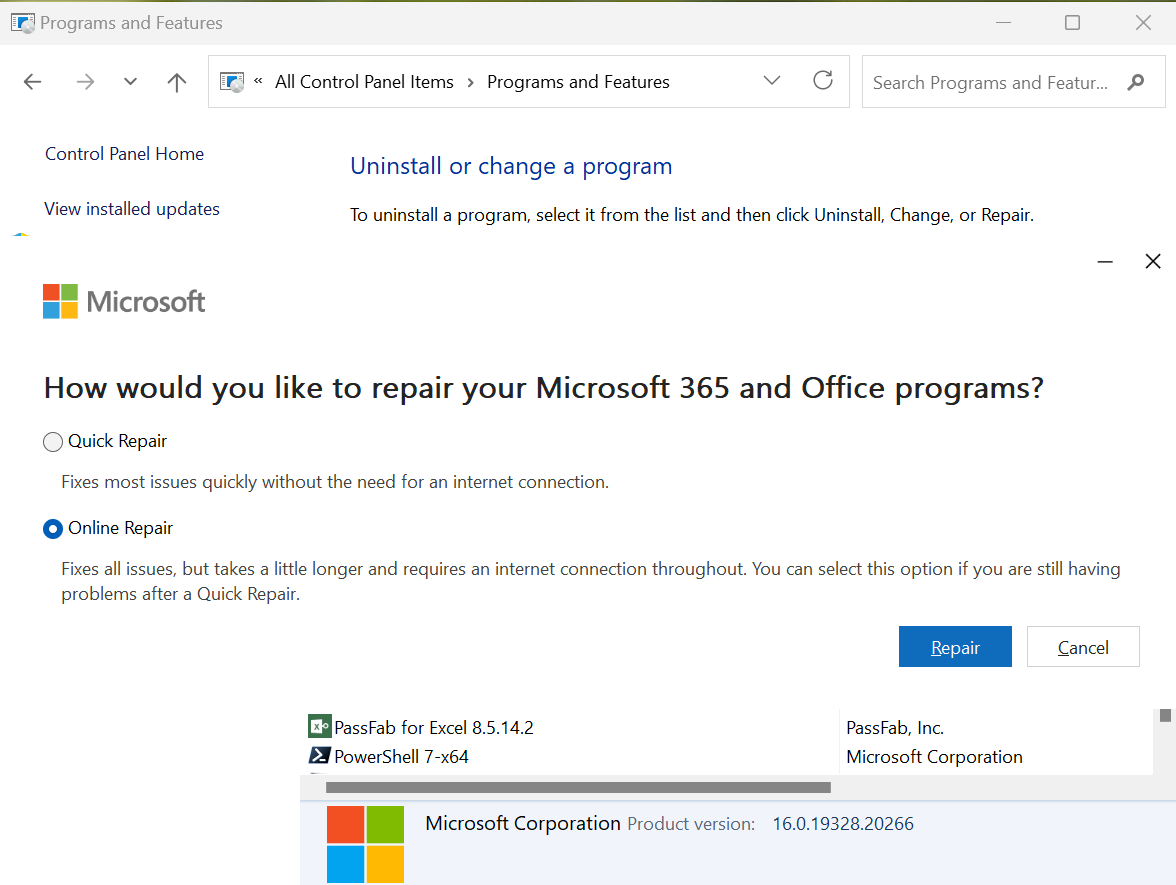1176x885 pixels.
Task: Go back using the back arrow
Action: [x=32, y=82]
